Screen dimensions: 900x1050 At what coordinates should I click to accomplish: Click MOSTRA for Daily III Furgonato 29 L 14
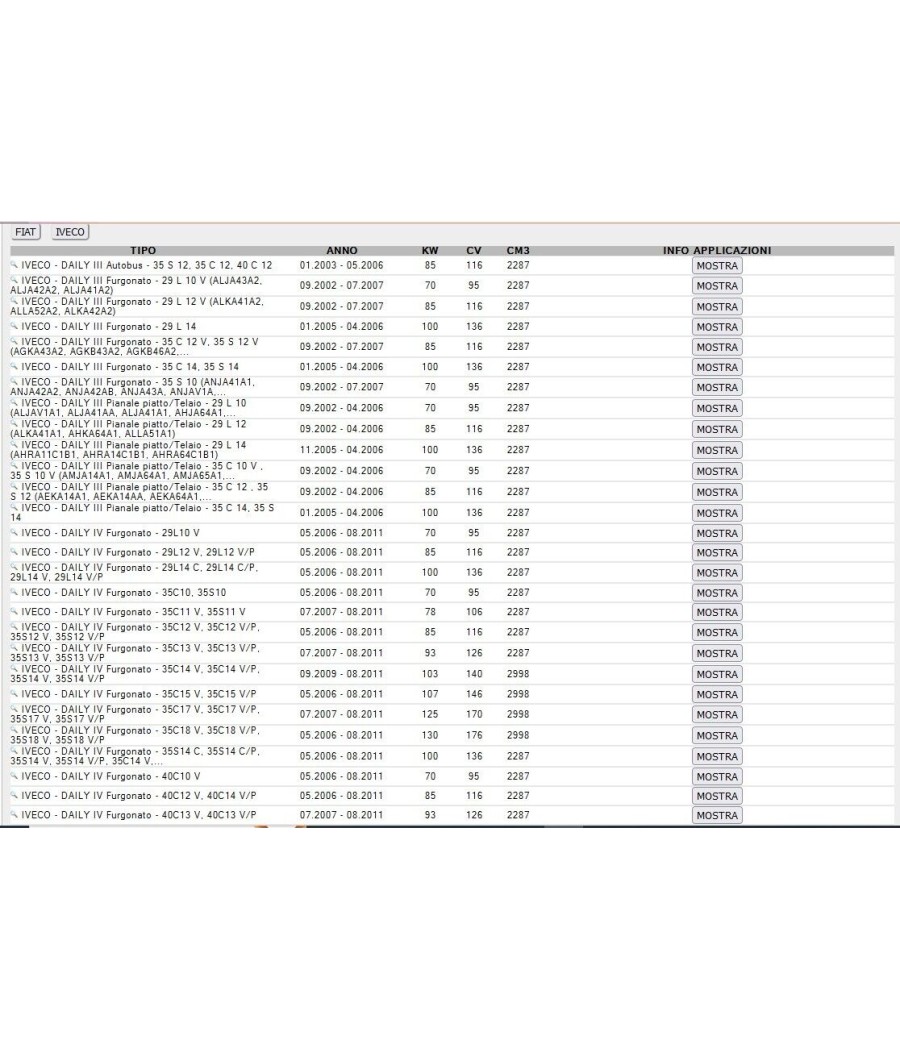point(717,327)
